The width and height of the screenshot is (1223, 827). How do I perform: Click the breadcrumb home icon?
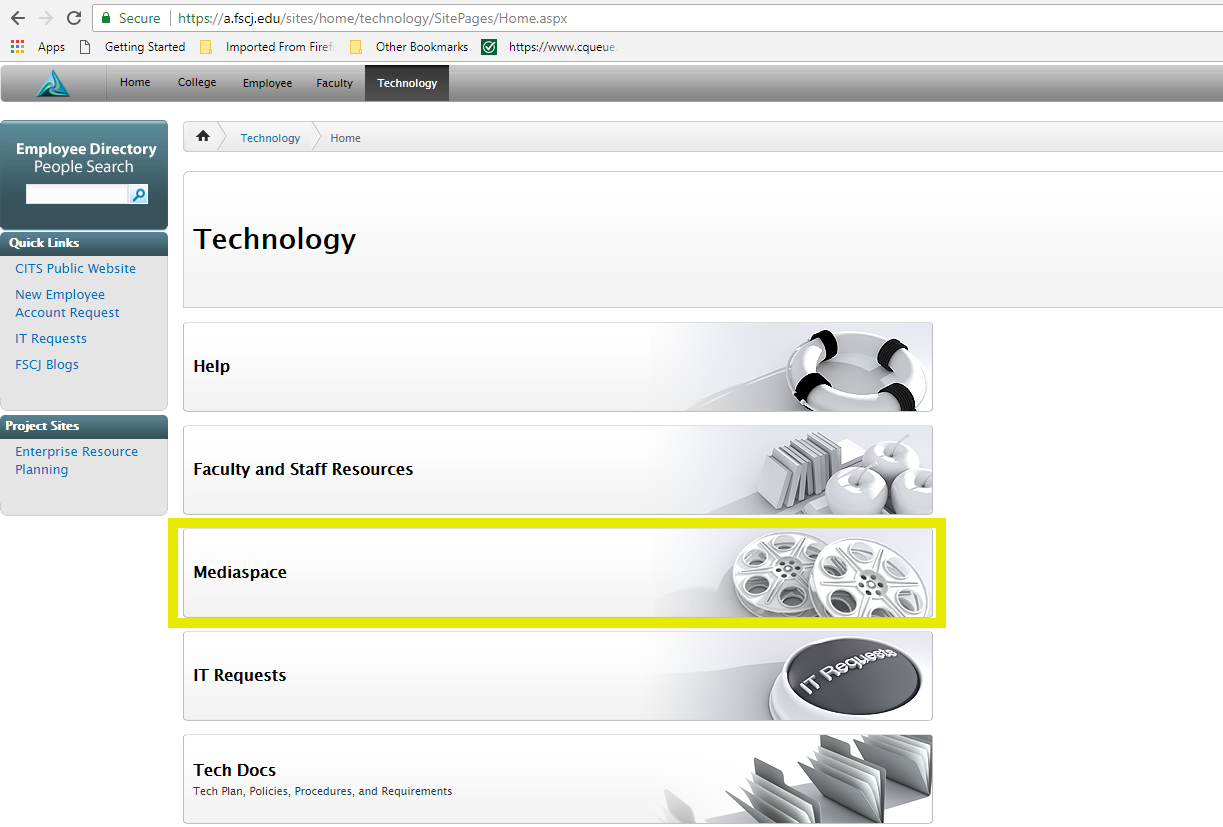point(203,137)
